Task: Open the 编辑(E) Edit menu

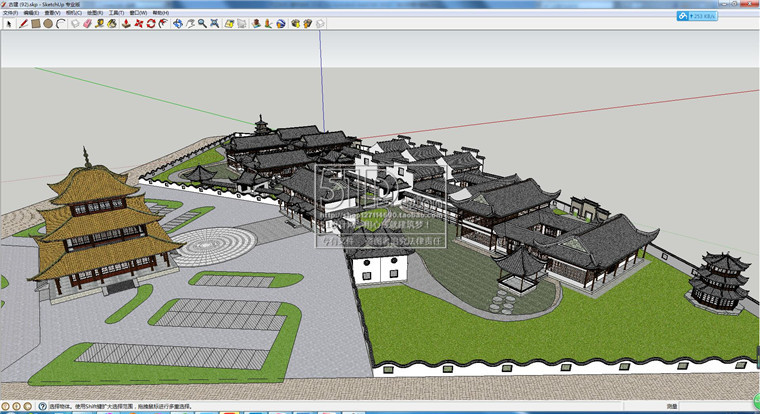Action: pos(31,13)
